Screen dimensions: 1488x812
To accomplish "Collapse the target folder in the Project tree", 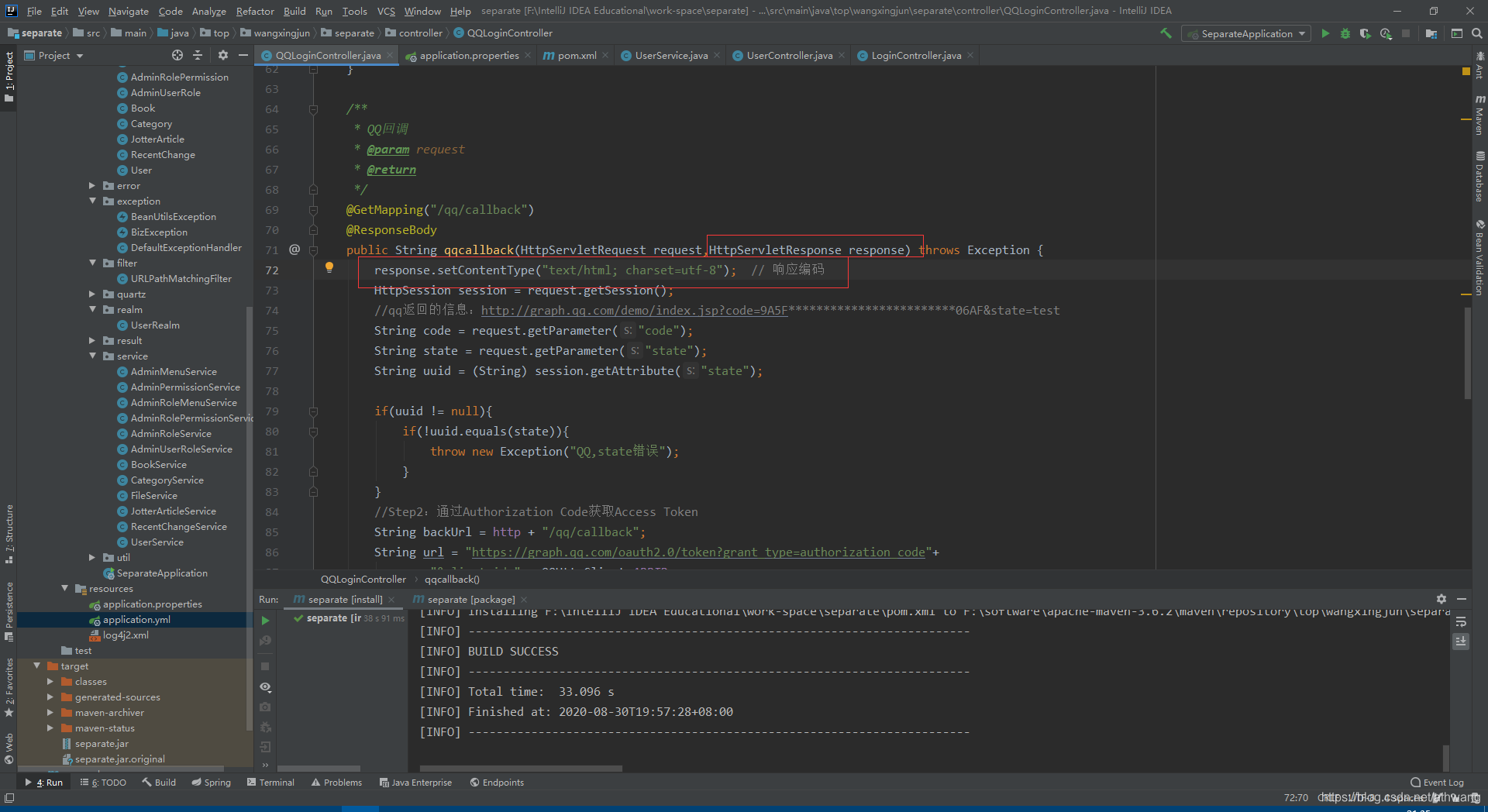I will point(36,666).
